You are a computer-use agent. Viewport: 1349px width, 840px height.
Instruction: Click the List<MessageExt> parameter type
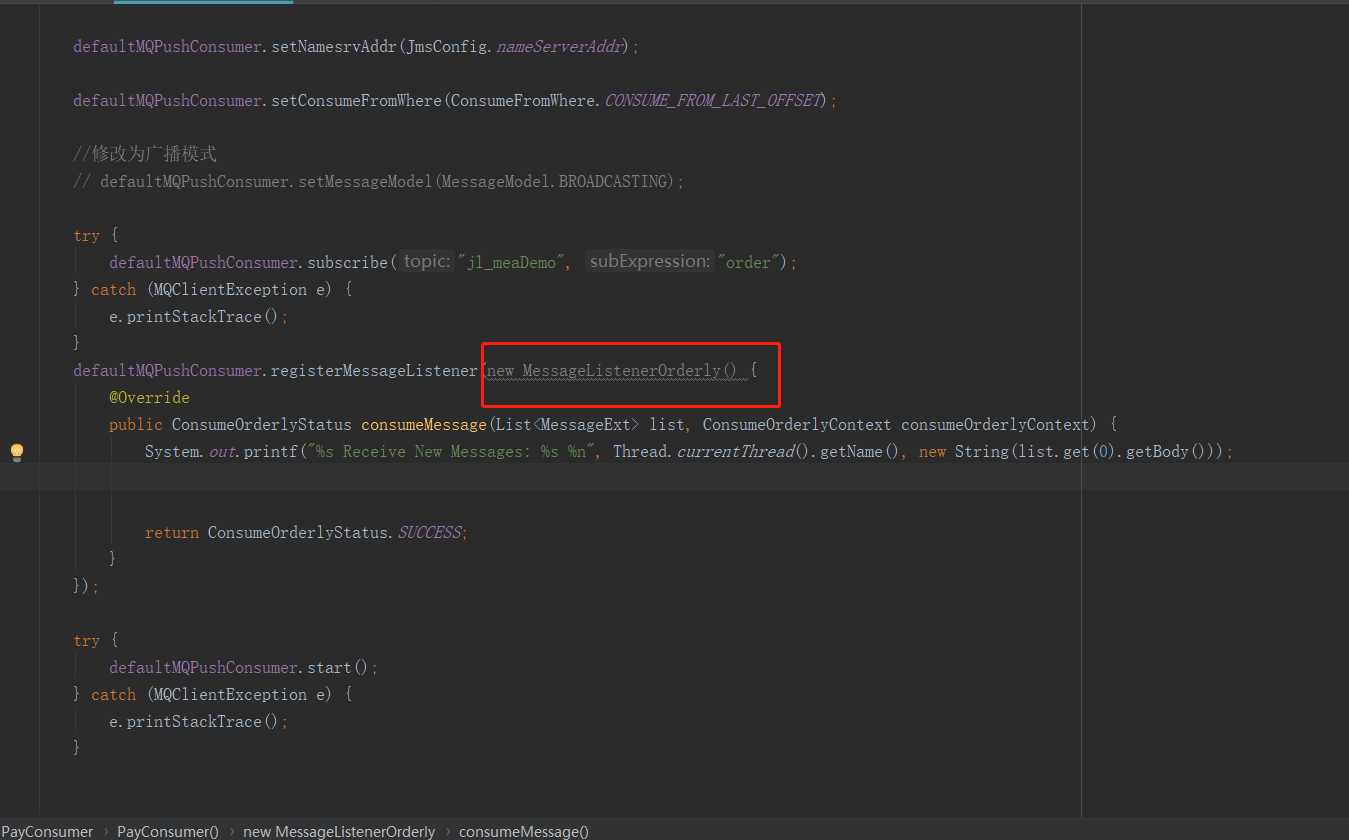point(567,425)
